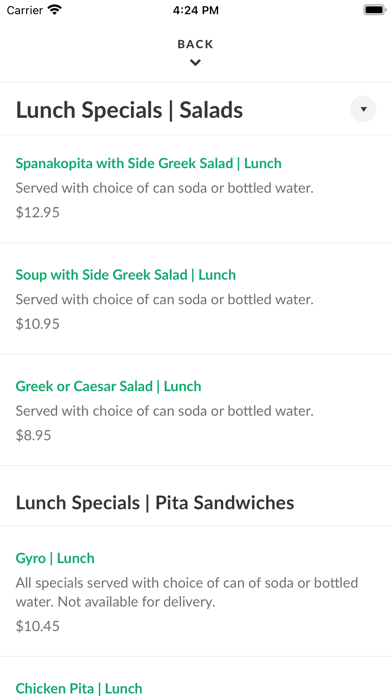
Task: Open the menu category dropdown arrow
Action: click(x=363, y=109)
